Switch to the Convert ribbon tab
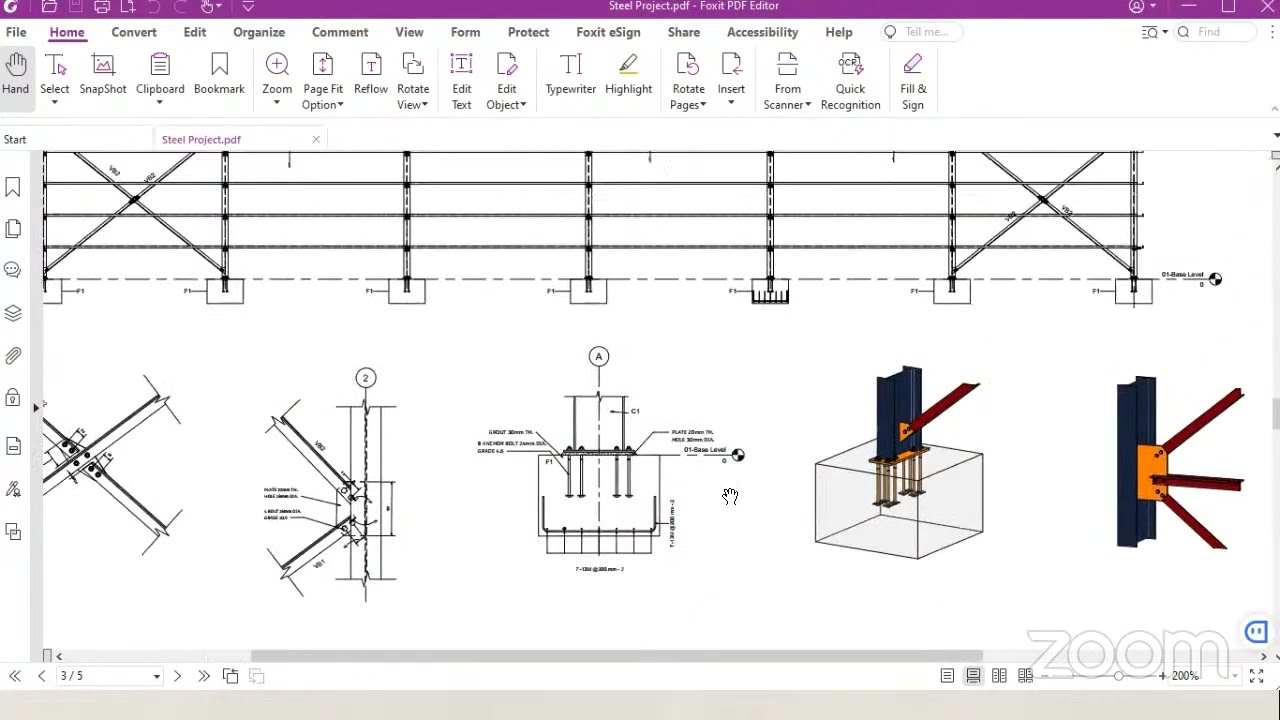1280x720 pixels. coord(134,32)
